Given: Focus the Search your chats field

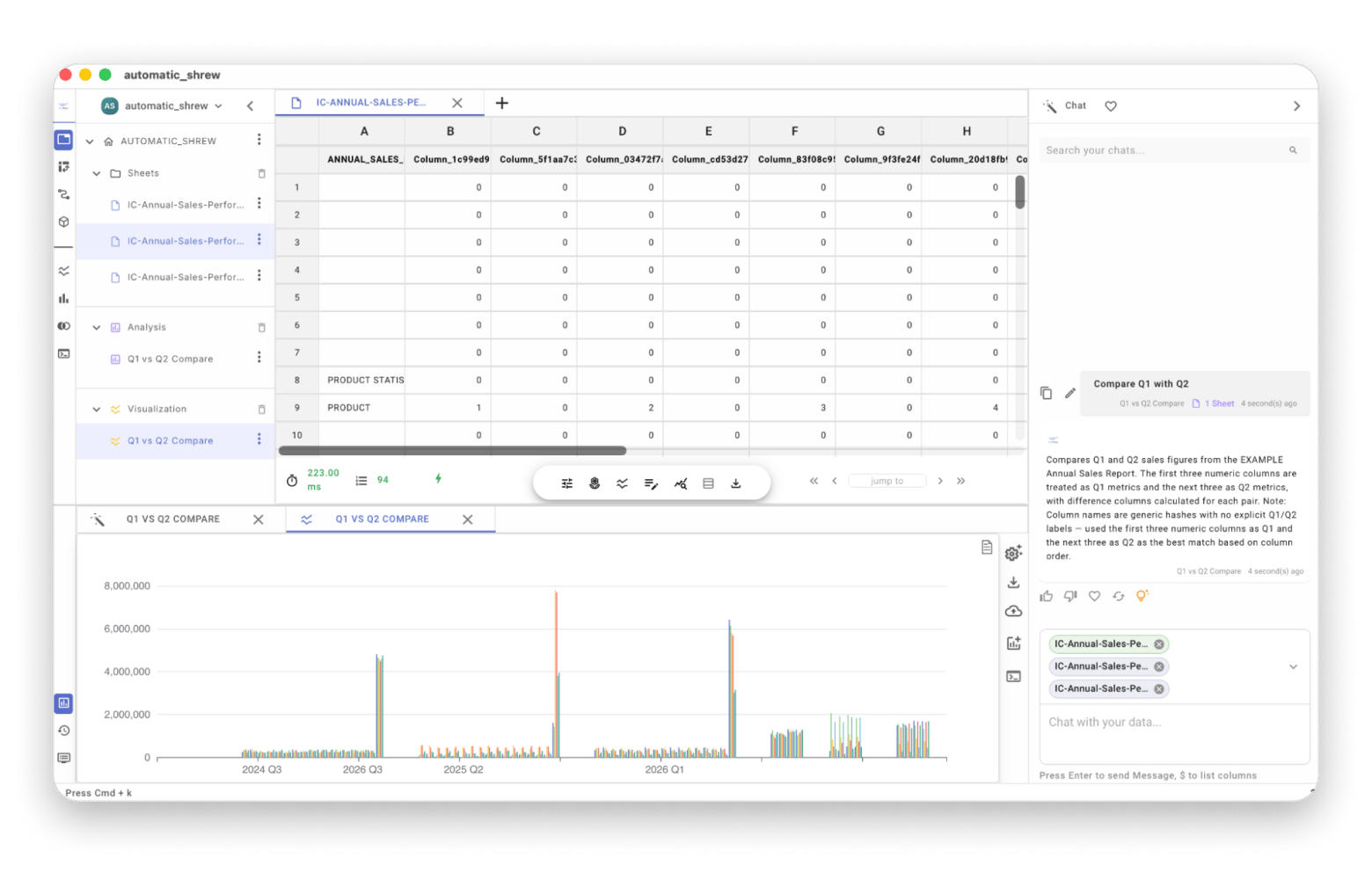Looking at the screenshot, I should click(1174, 150).
